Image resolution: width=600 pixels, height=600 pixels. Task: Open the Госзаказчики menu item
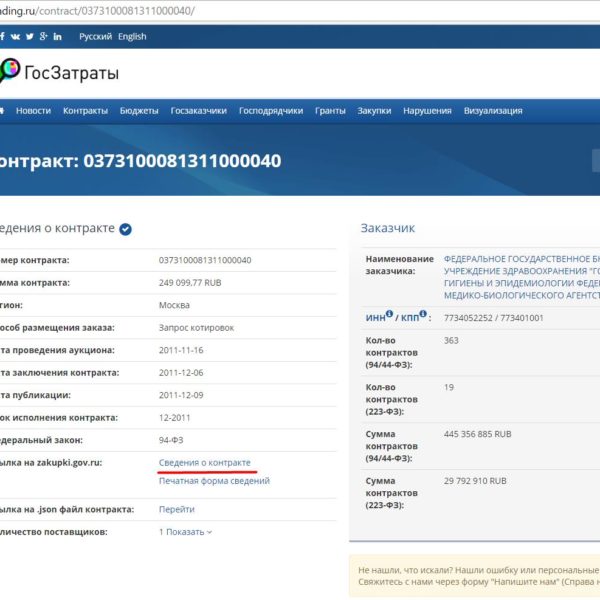199,111
